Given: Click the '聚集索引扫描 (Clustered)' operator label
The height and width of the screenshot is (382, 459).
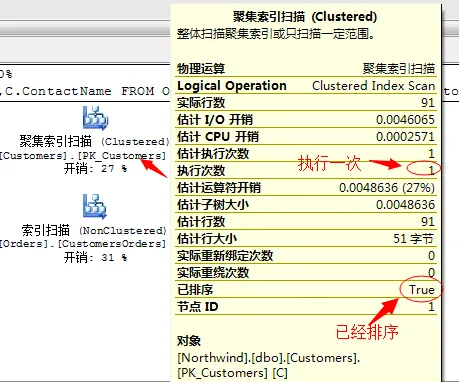Looking at the screenshot, I should tap(94, 142).
